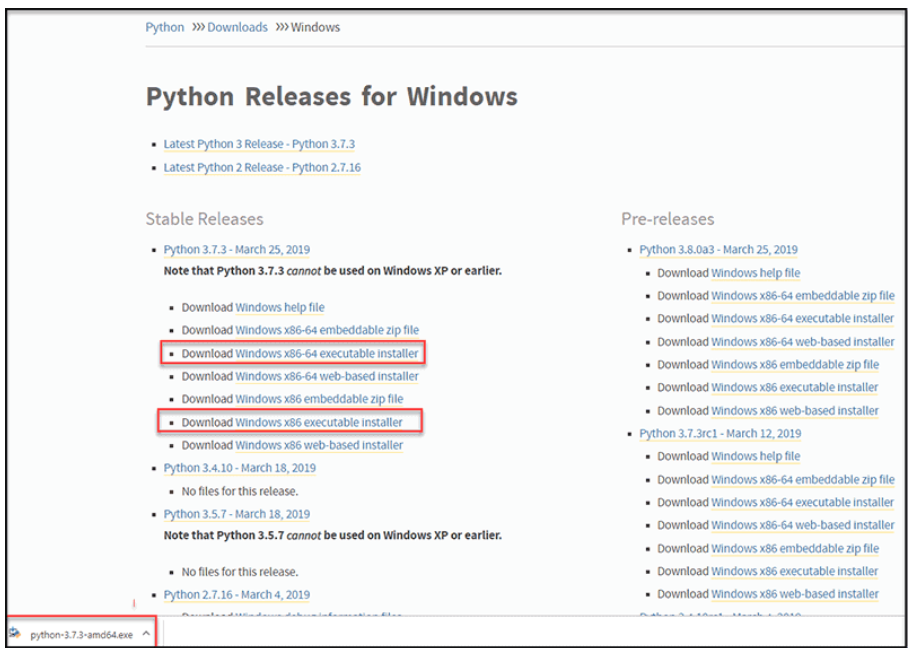Image resolution: width=918 pixels, height=656 pixels.
Task: Open pre-release Python 3.7.3rc1 - March 12, 2019
Action: pos(720,433)
